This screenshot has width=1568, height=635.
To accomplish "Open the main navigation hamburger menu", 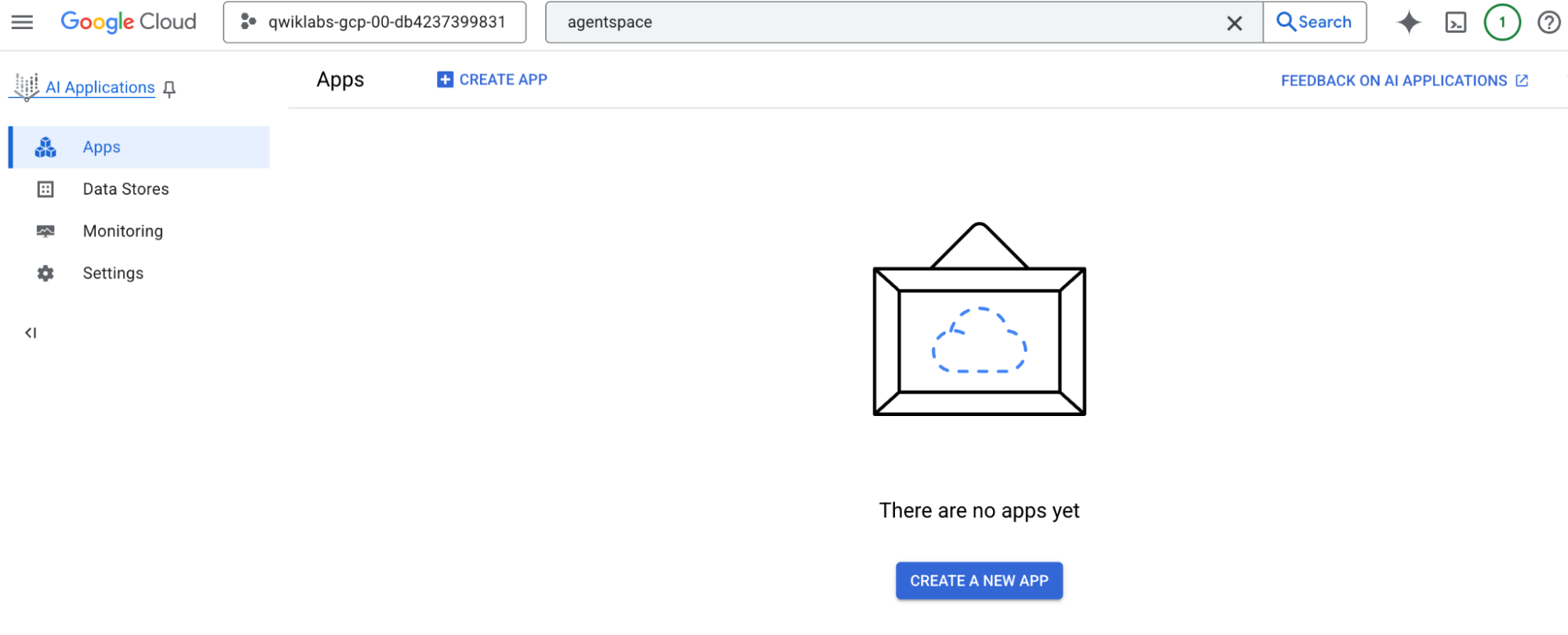I will pos(22,22).
